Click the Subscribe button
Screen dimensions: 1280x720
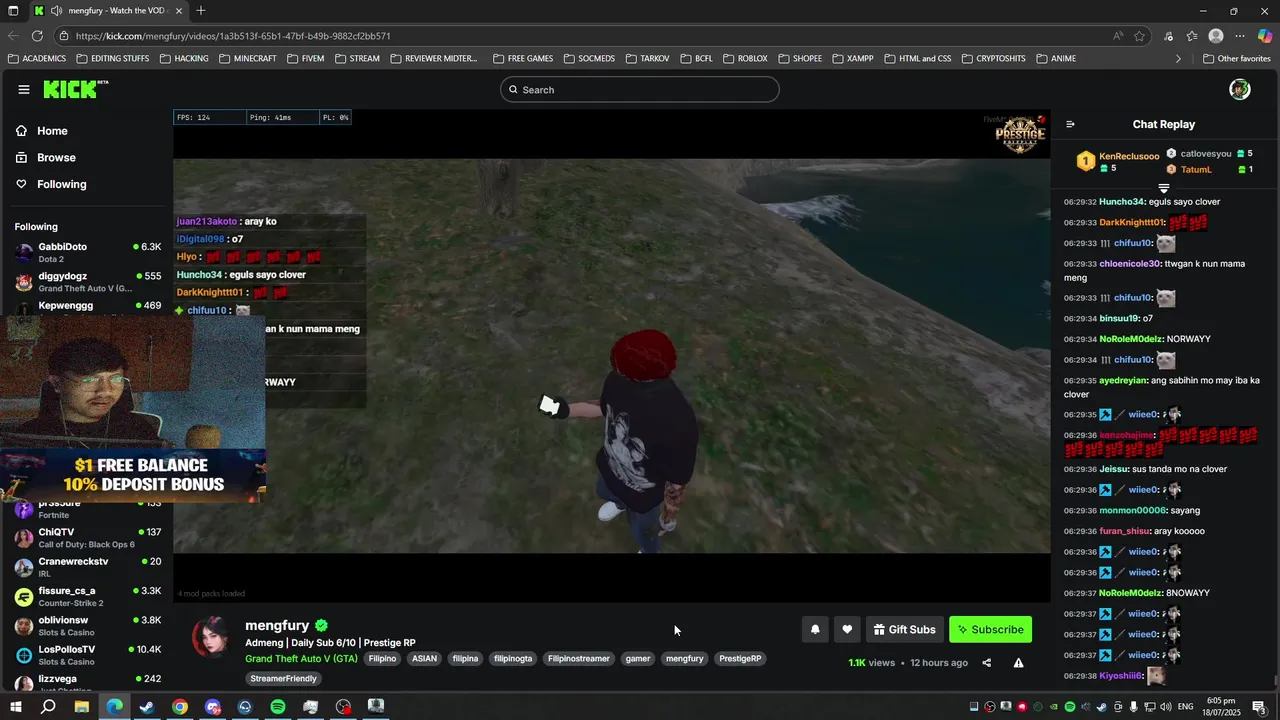(990, 629)
